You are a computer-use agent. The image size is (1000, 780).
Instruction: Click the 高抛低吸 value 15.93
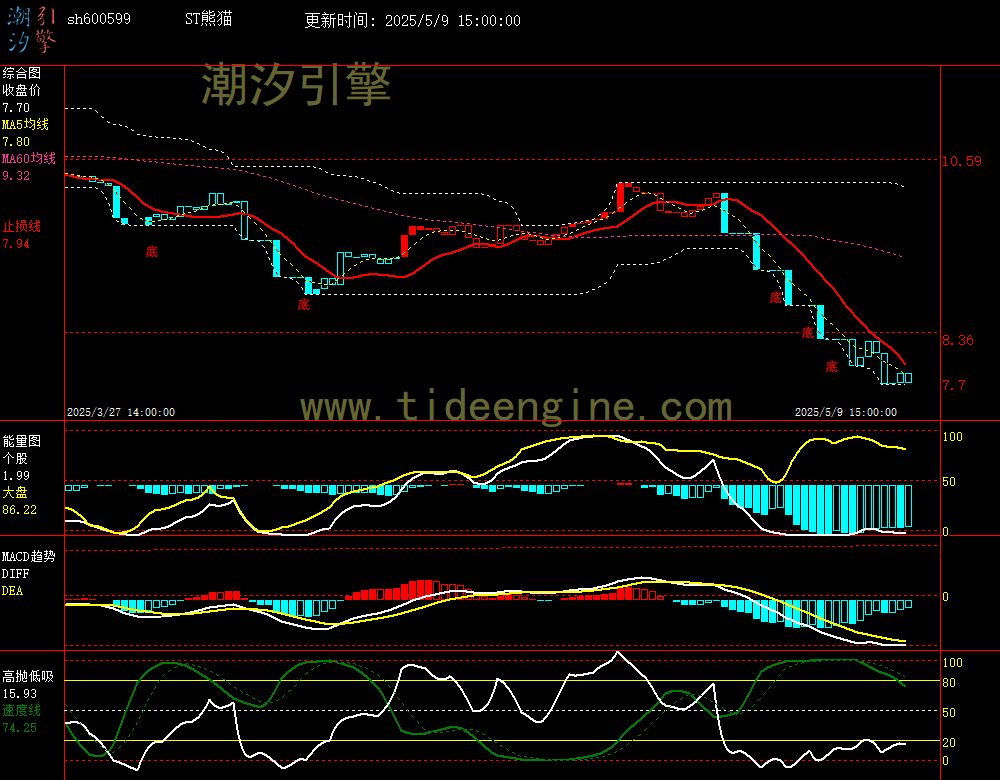tap(19, 694)
